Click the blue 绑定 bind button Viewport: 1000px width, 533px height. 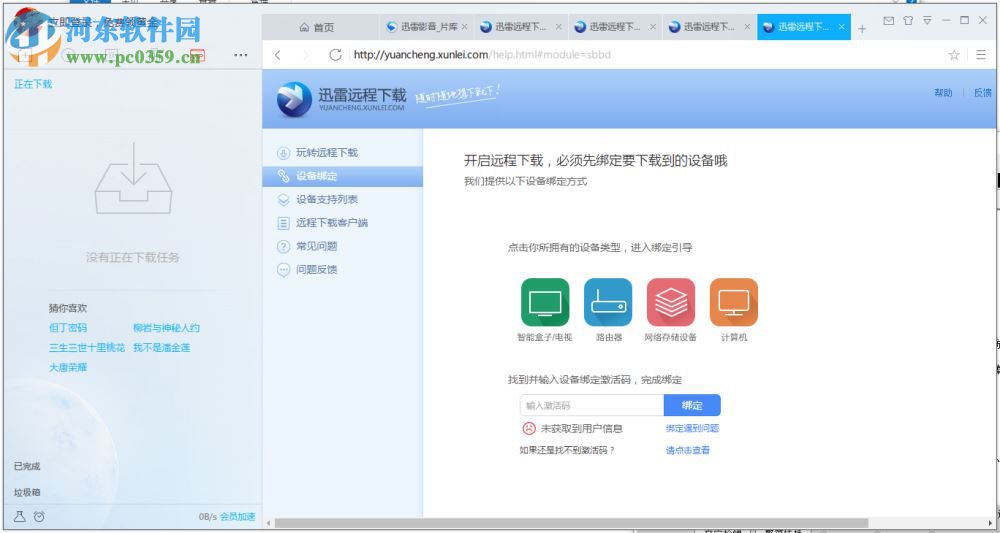692,405
